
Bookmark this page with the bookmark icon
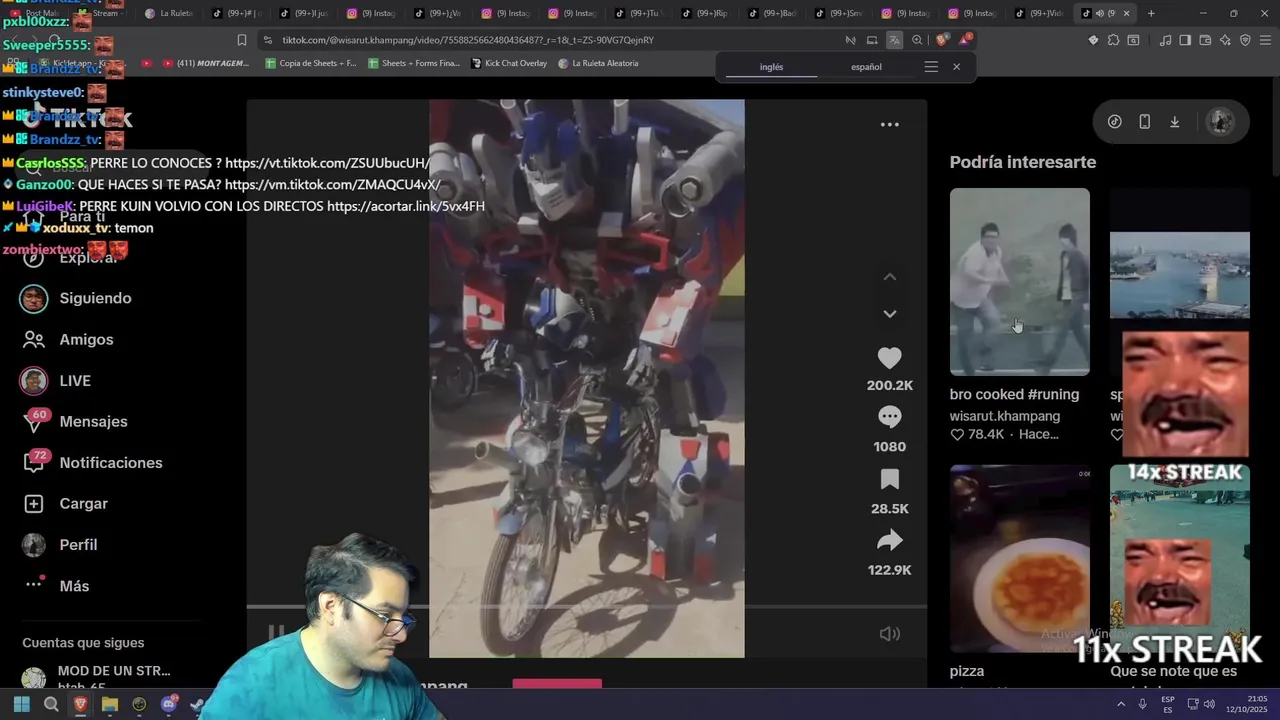(241, 40)
